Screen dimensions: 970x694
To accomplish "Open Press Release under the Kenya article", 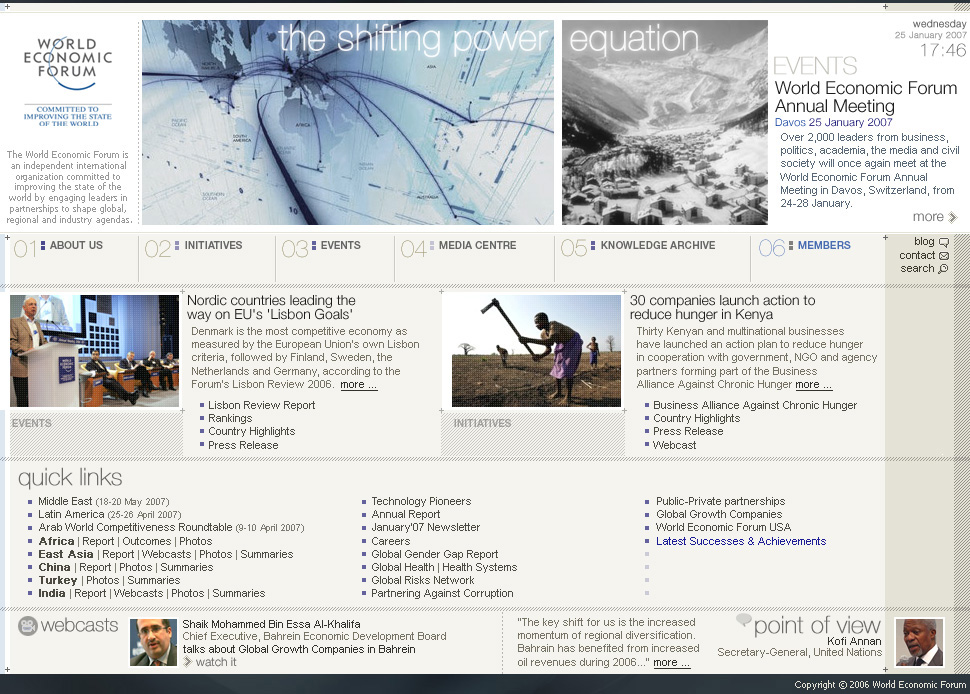I will pos(688,431).
